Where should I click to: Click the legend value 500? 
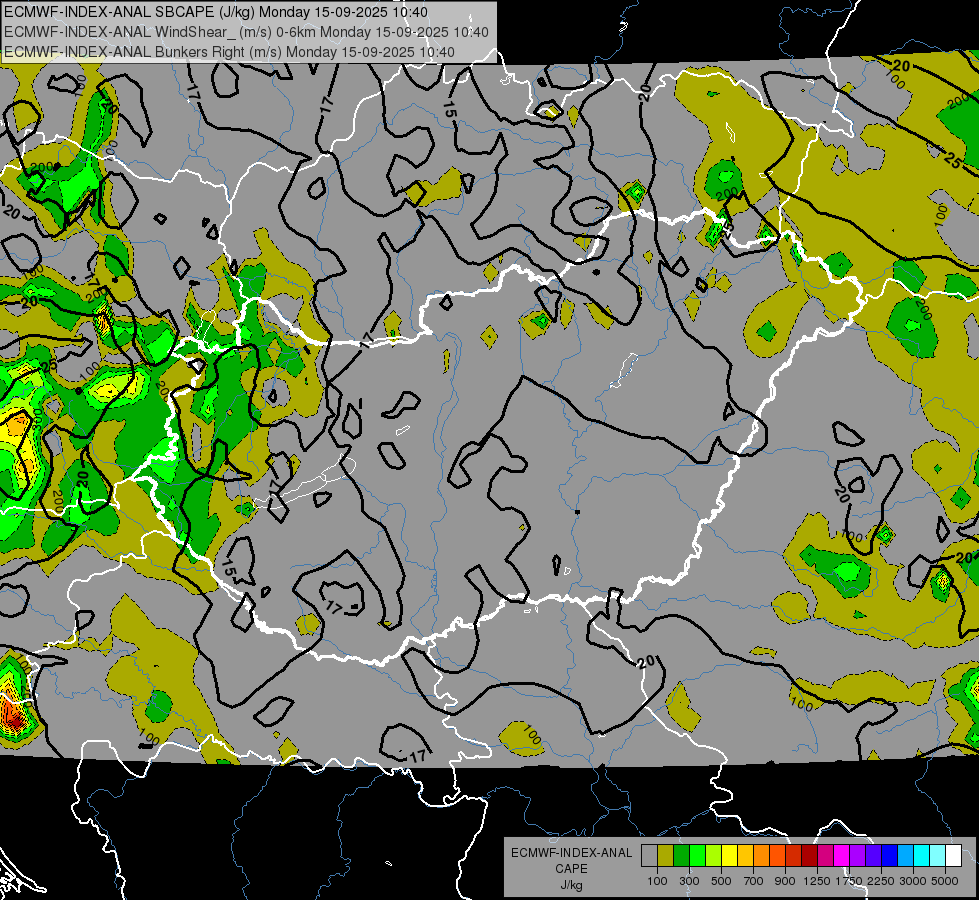click(721, 881)
